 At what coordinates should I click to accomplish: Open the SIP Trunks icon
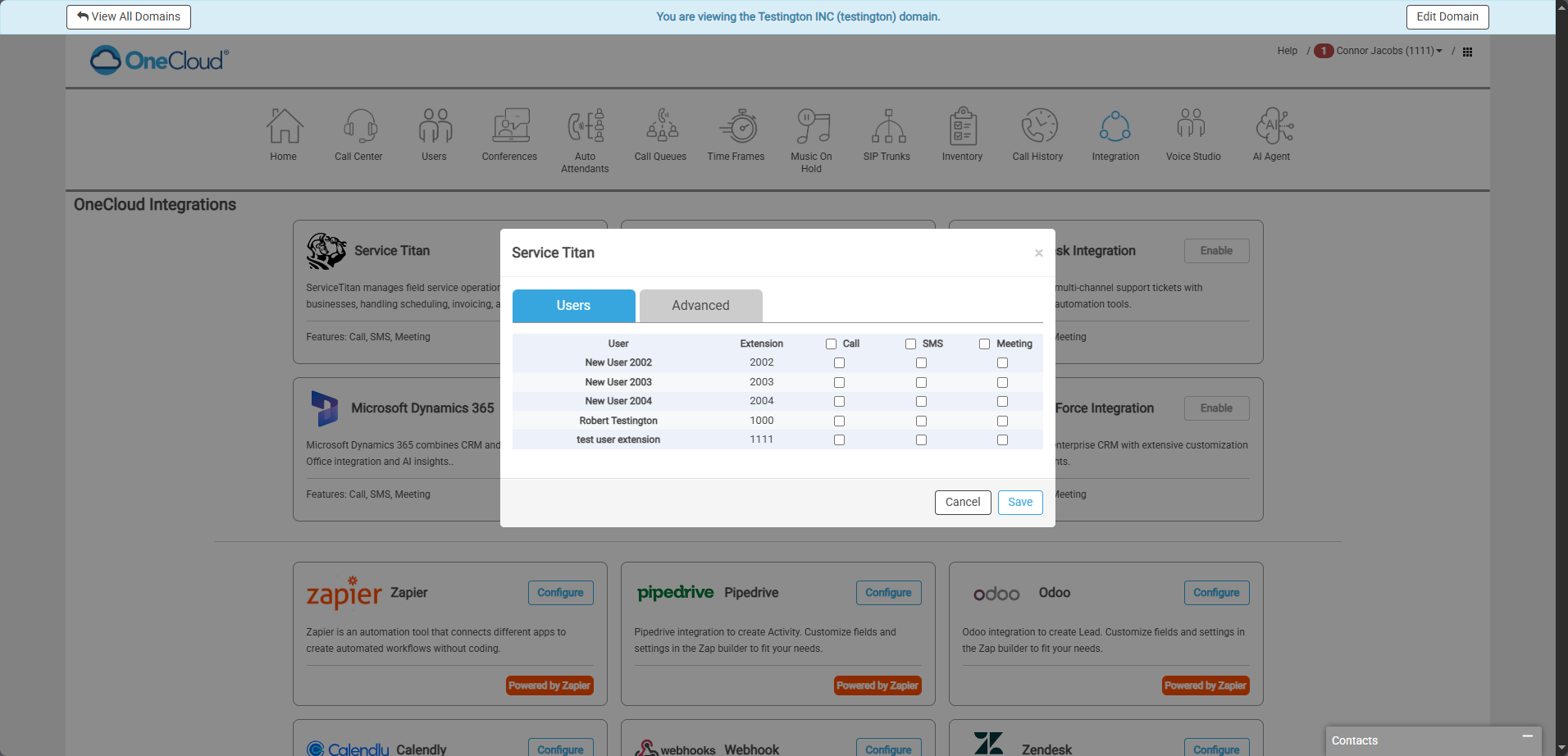pos(887,127)
